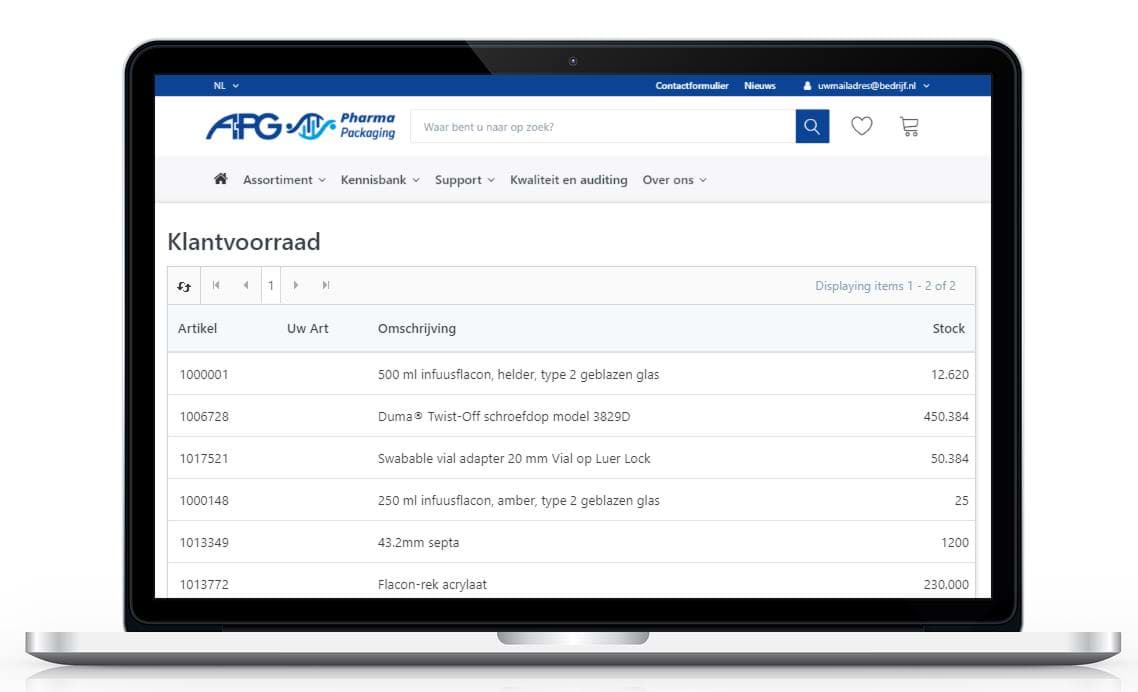Image resolution: width=1138 pixels, height=692 pixels.
Task: Go to last page of table
Action: pos(326,286)
